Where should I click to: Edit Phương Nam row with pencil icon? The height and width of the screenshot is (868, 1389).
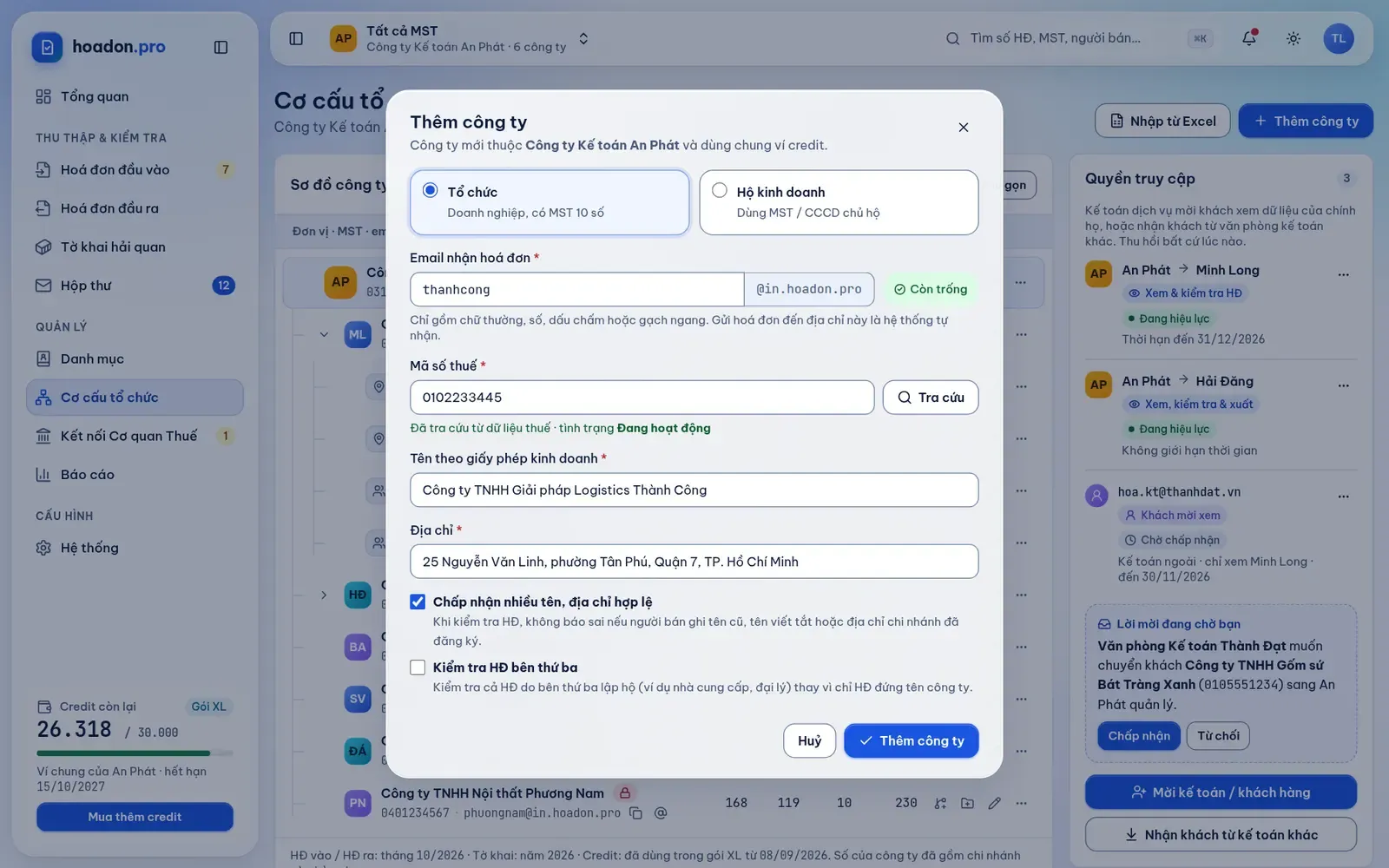995,803
